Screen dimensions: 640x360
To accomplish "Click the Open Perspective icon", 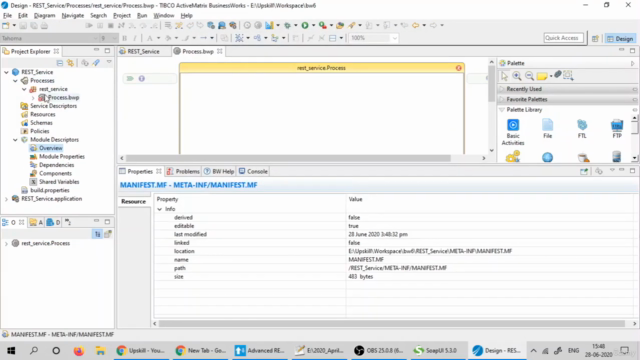I will click(x=595, y=38).
